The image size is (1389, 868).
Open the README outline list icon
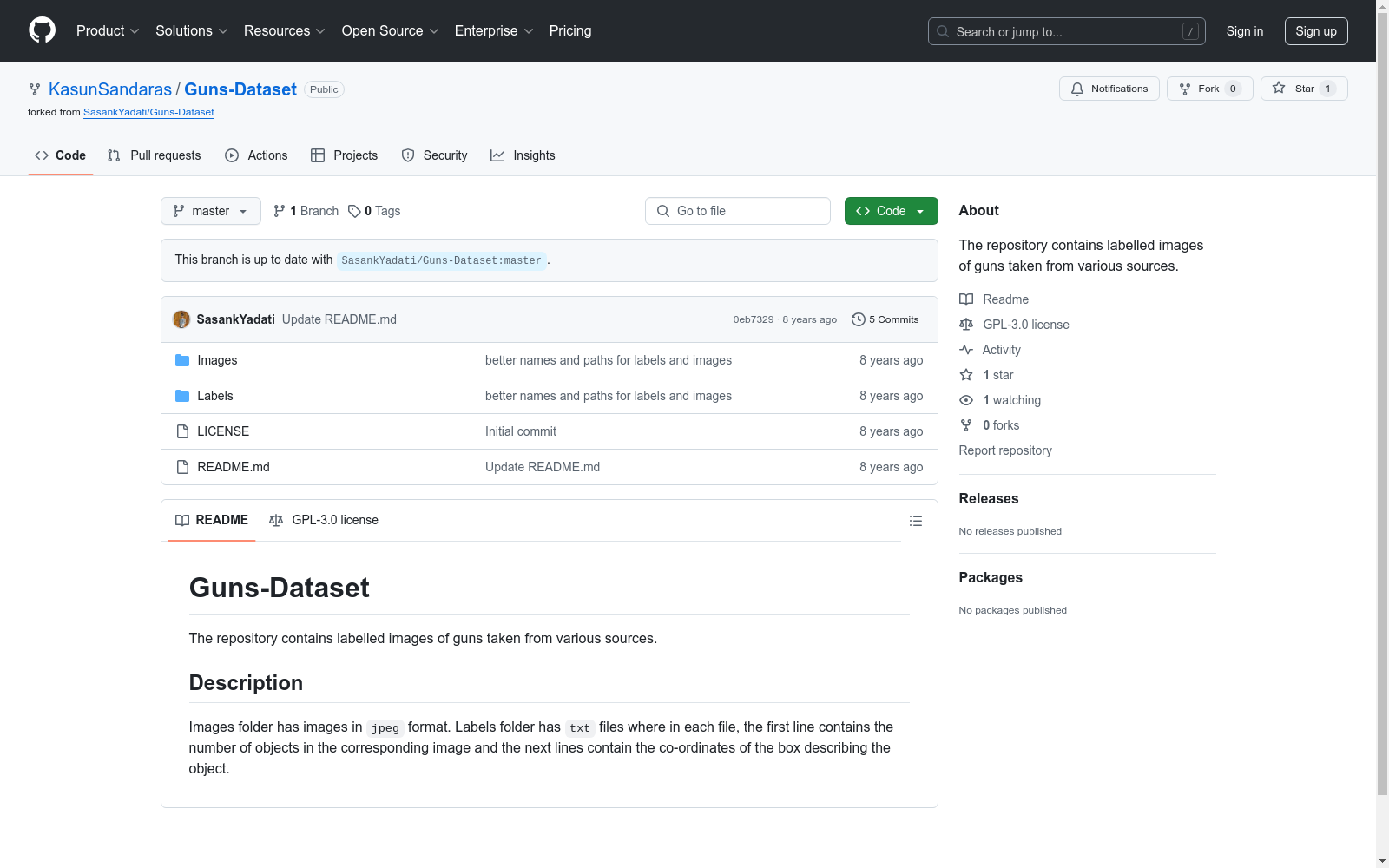coord(915,521)
